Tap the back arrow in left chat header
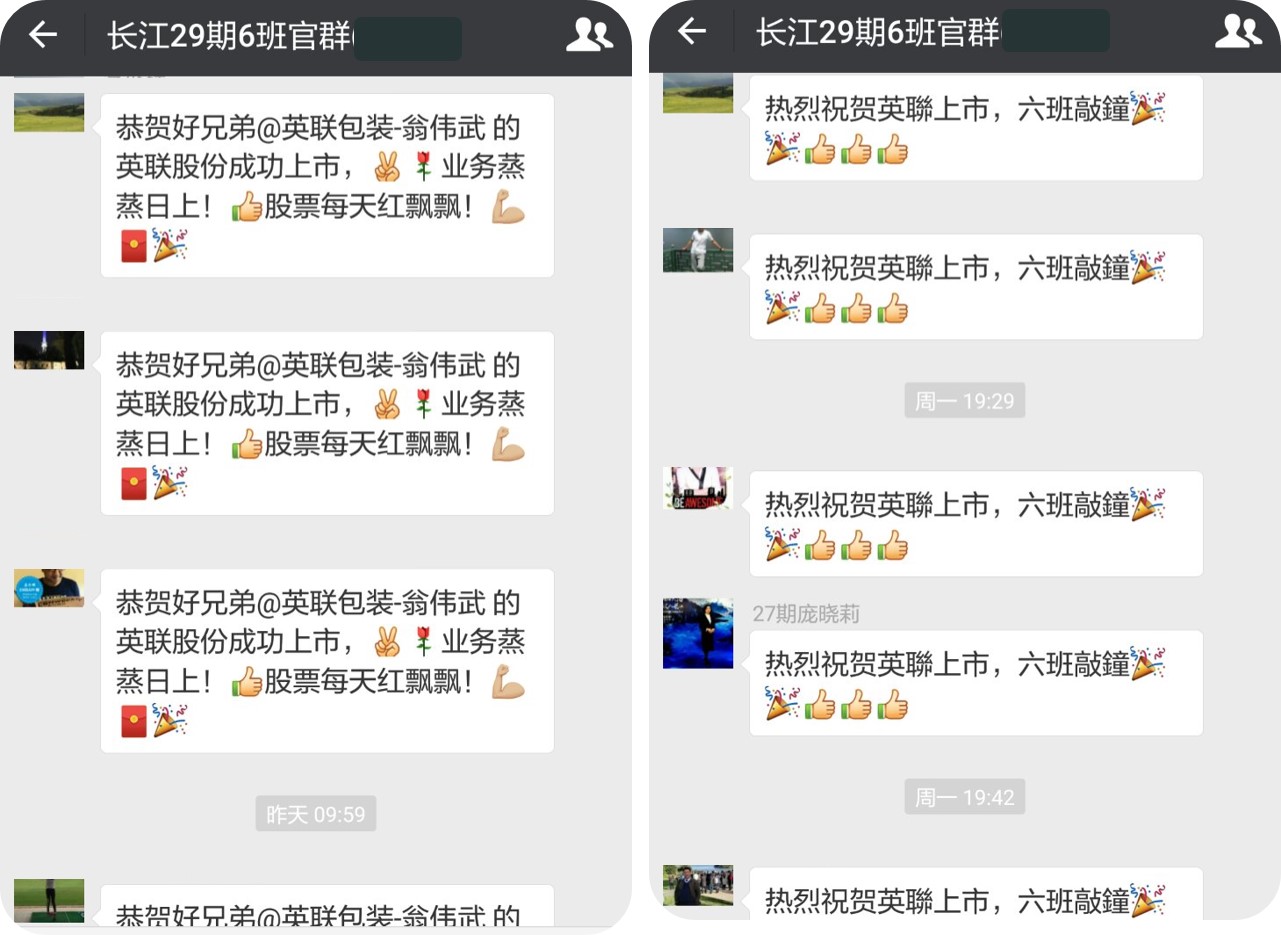This screenshot has height=935, width=1281. (x=43, y=35)
